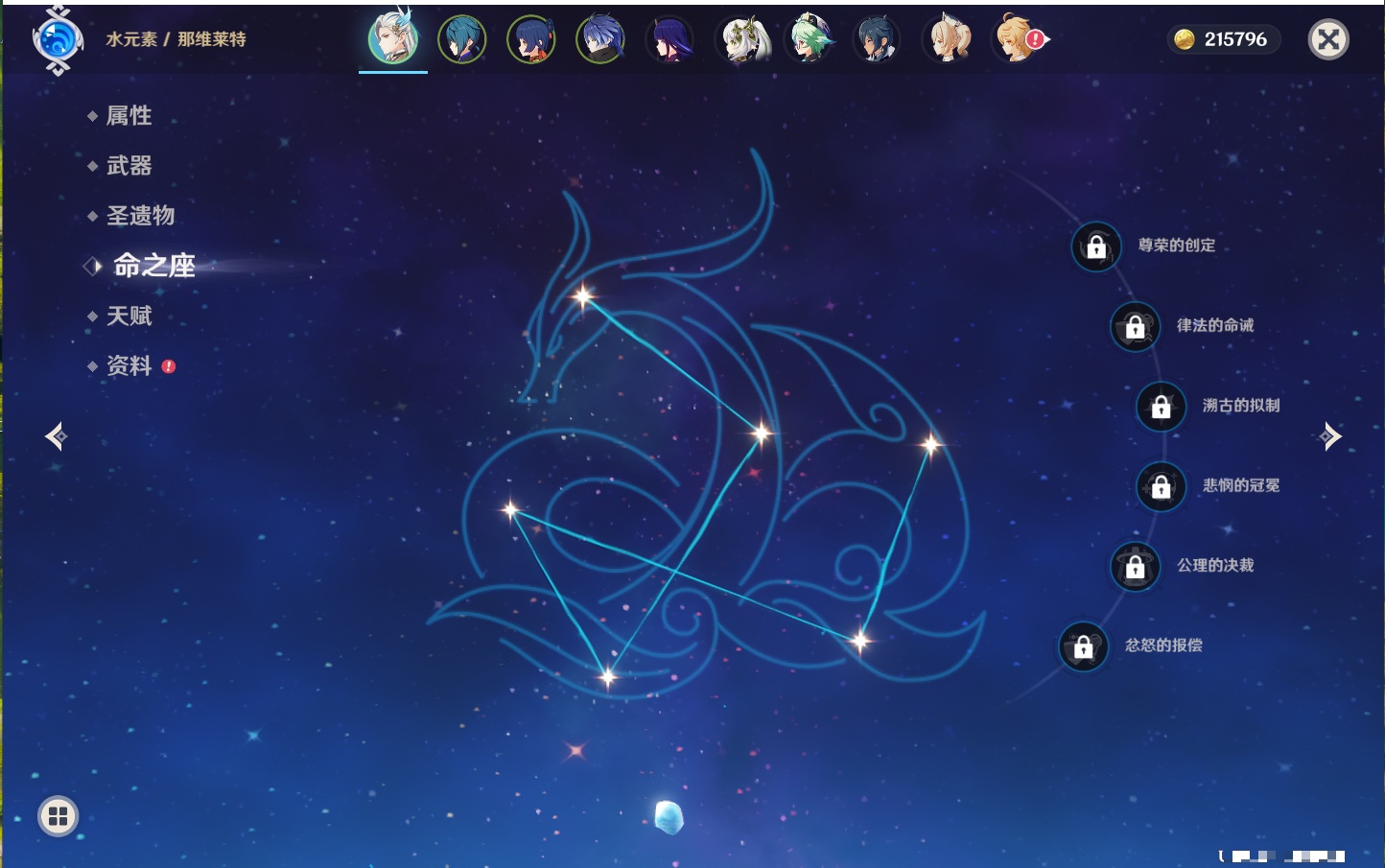The image size is (1385, 868).
Task: Switch to the 属性 attributes tab
Action: coord(129,116)
